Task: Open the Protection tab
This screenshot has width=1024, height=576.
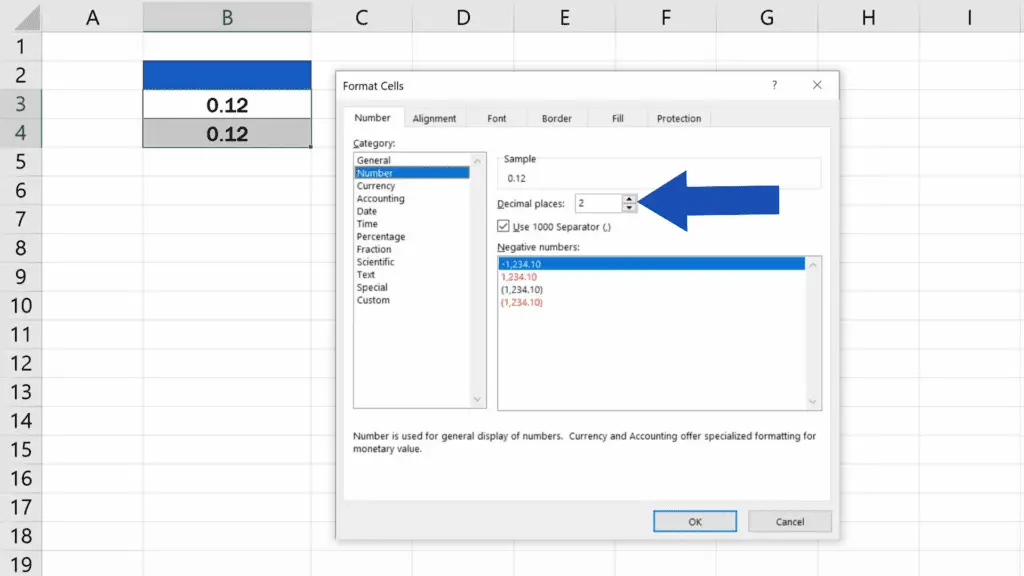Action: tap(679, 118)
